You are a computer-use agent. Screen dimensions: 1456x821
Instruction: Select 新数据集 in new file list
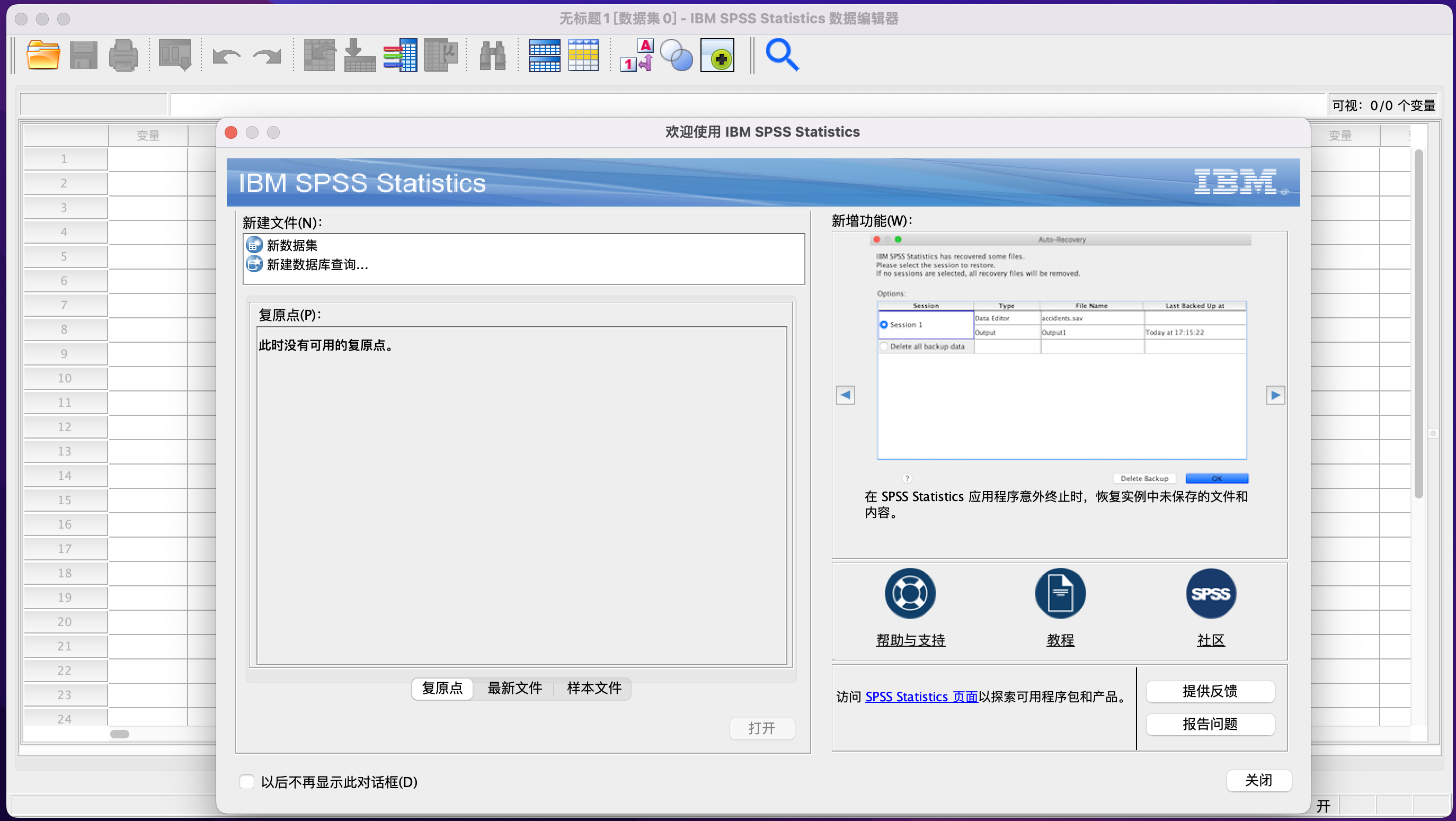(x=291, y=245)
